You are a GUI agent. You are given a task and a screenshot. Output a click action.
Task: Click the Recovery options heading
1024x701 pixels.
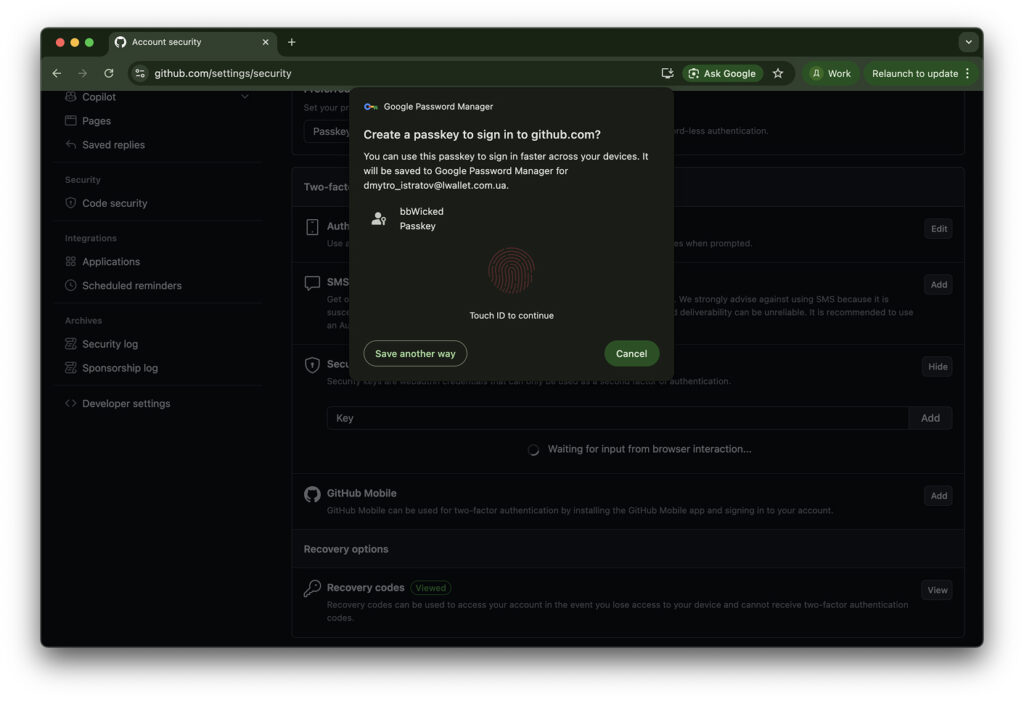345,549
